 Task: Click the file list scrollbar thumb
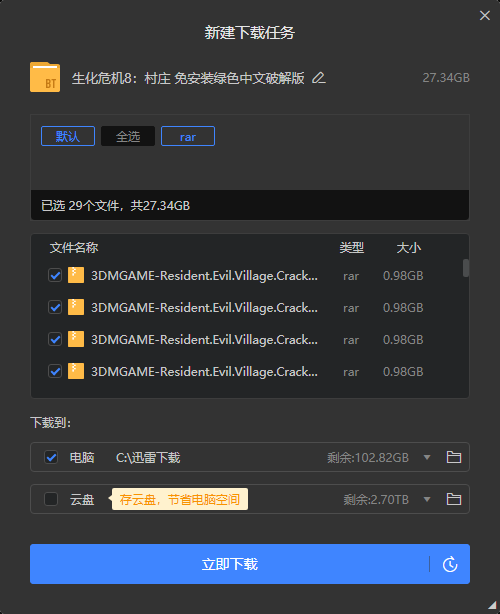point(466,268)
